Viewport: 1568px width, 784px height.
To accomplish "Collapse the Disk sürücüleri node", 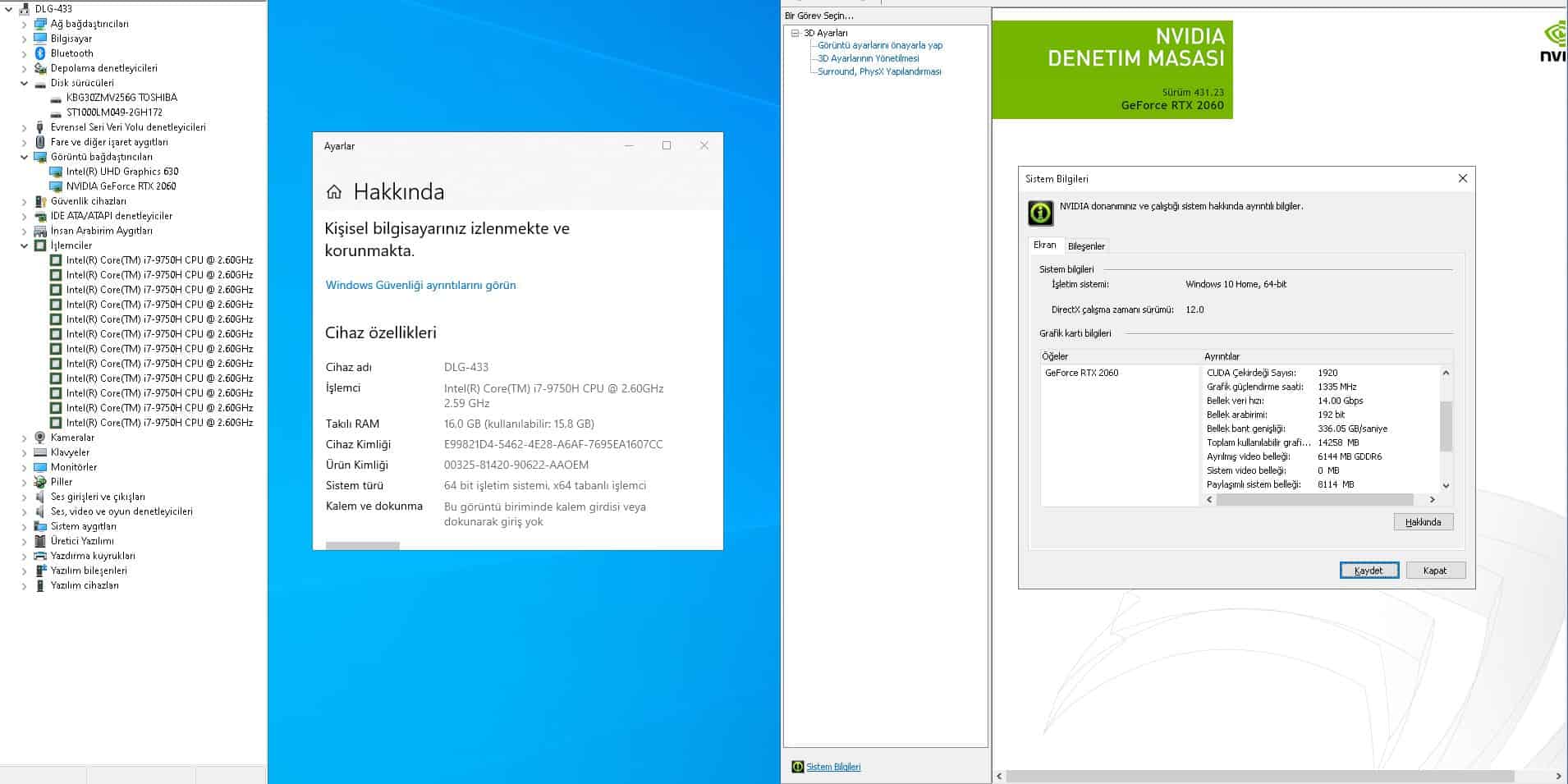I will tap(25, 83).
